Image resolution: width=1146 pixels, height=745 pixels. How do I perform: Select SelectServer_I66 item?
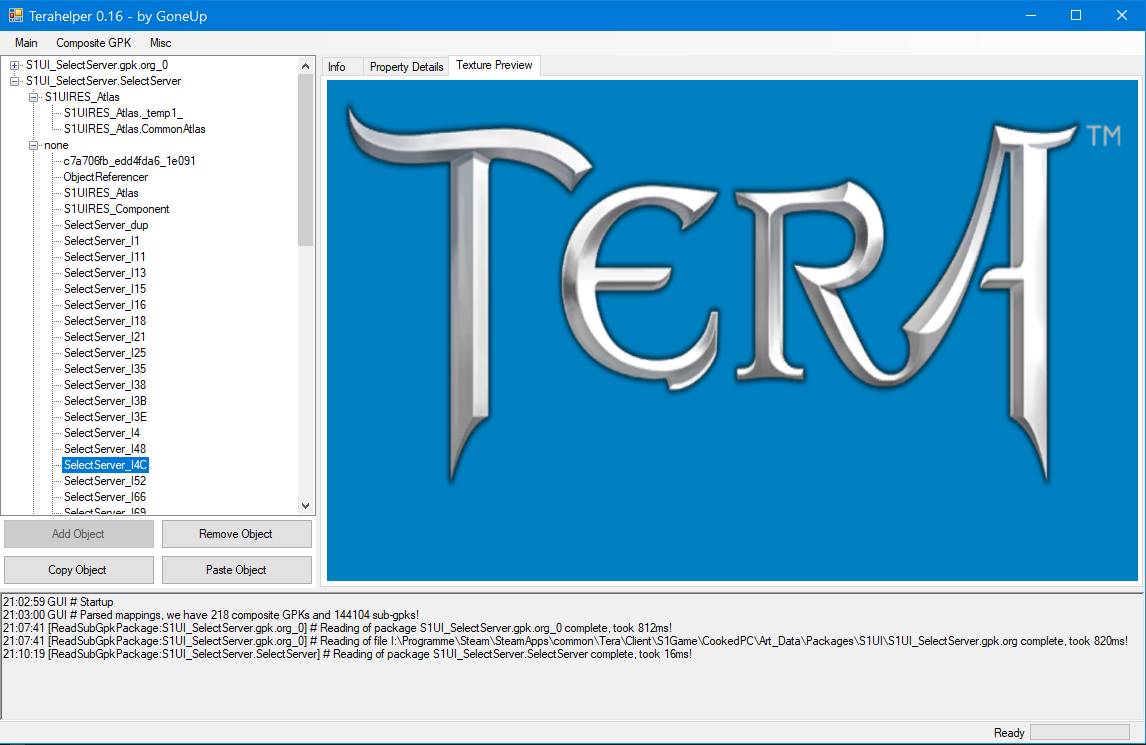tap(105, 497)
